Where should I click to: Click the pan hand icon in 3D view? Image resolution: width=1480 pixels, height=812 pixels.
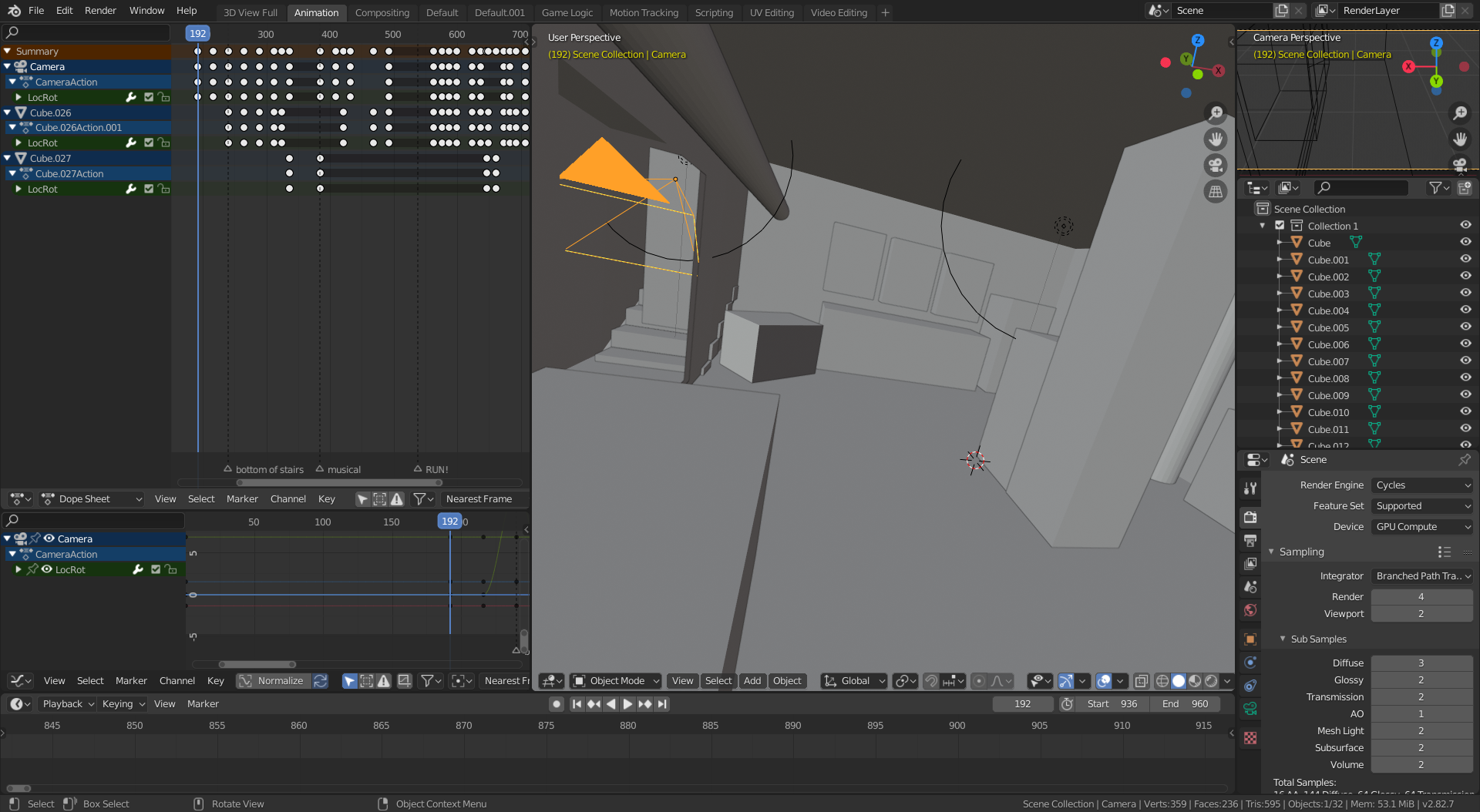pos(1216,139)
